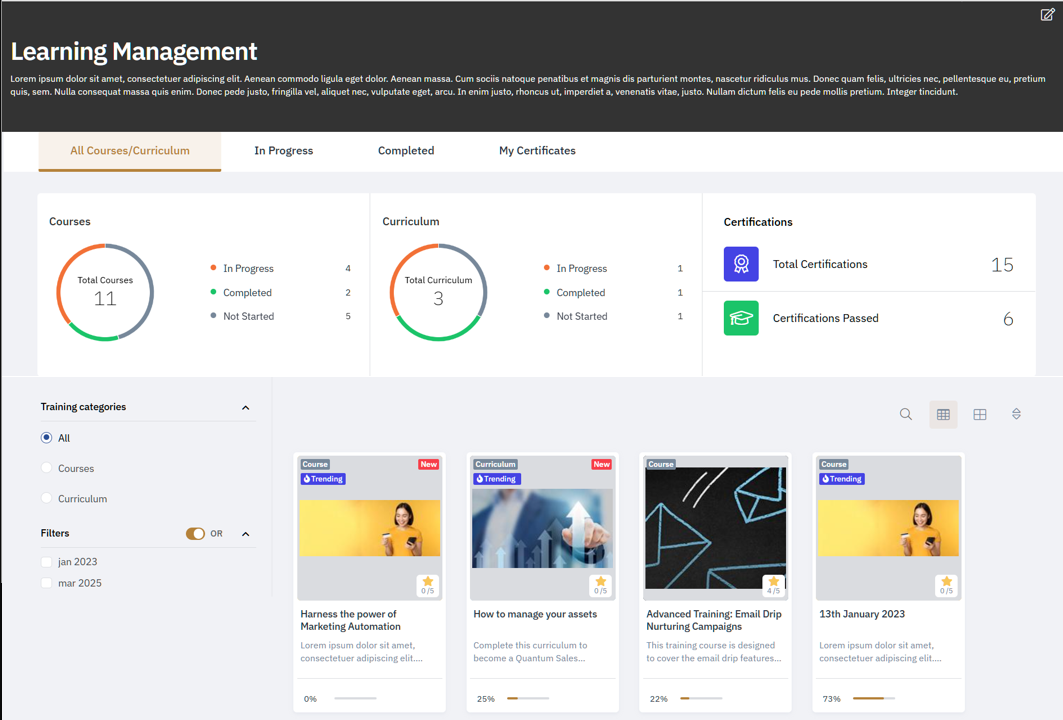
Task: Click the chalk envelopes thumbnail on Email Drip card
Action: pos(716,528)
